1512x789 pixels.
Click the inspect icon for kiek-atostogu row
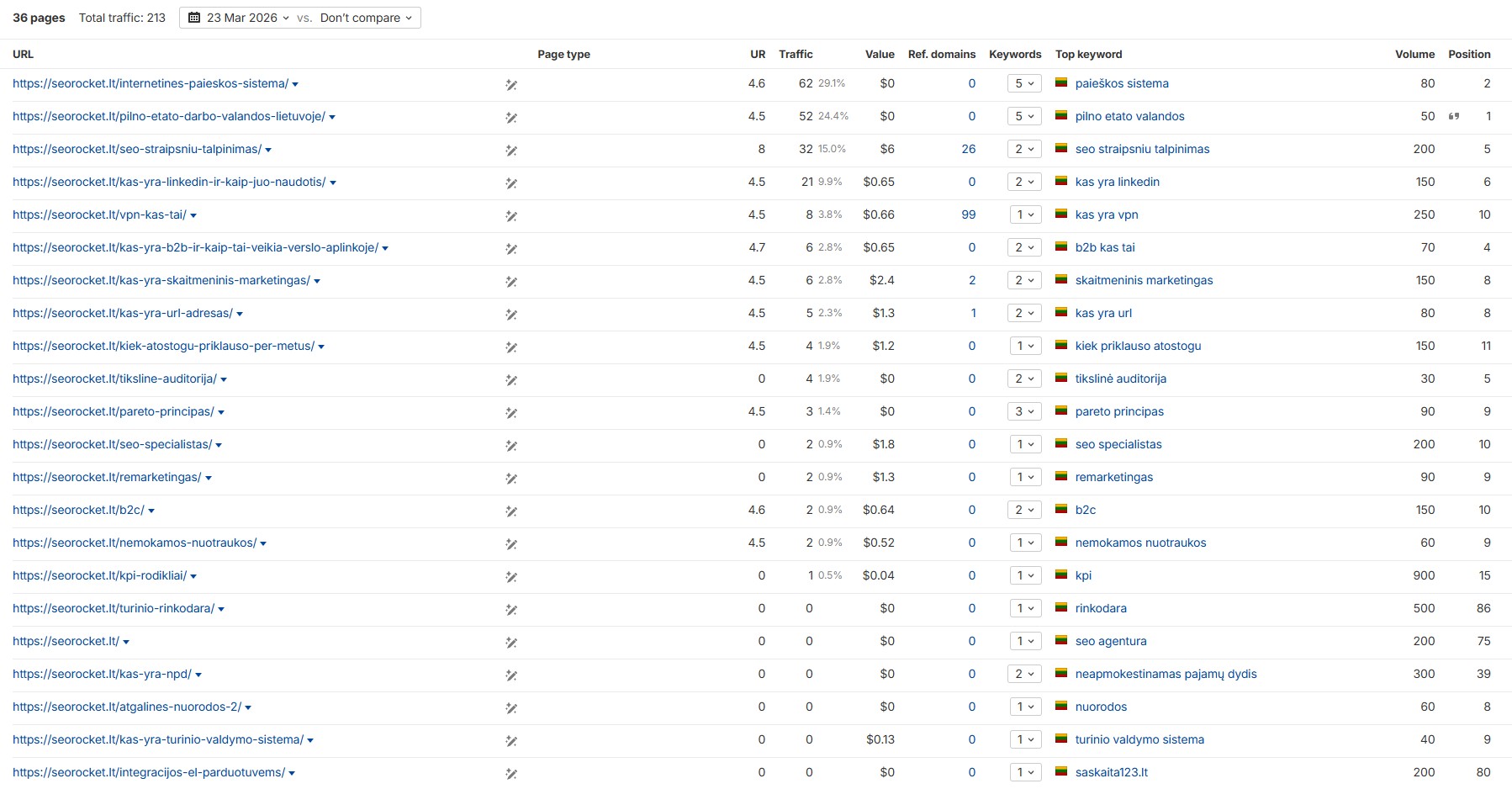(x=510, y=347)
